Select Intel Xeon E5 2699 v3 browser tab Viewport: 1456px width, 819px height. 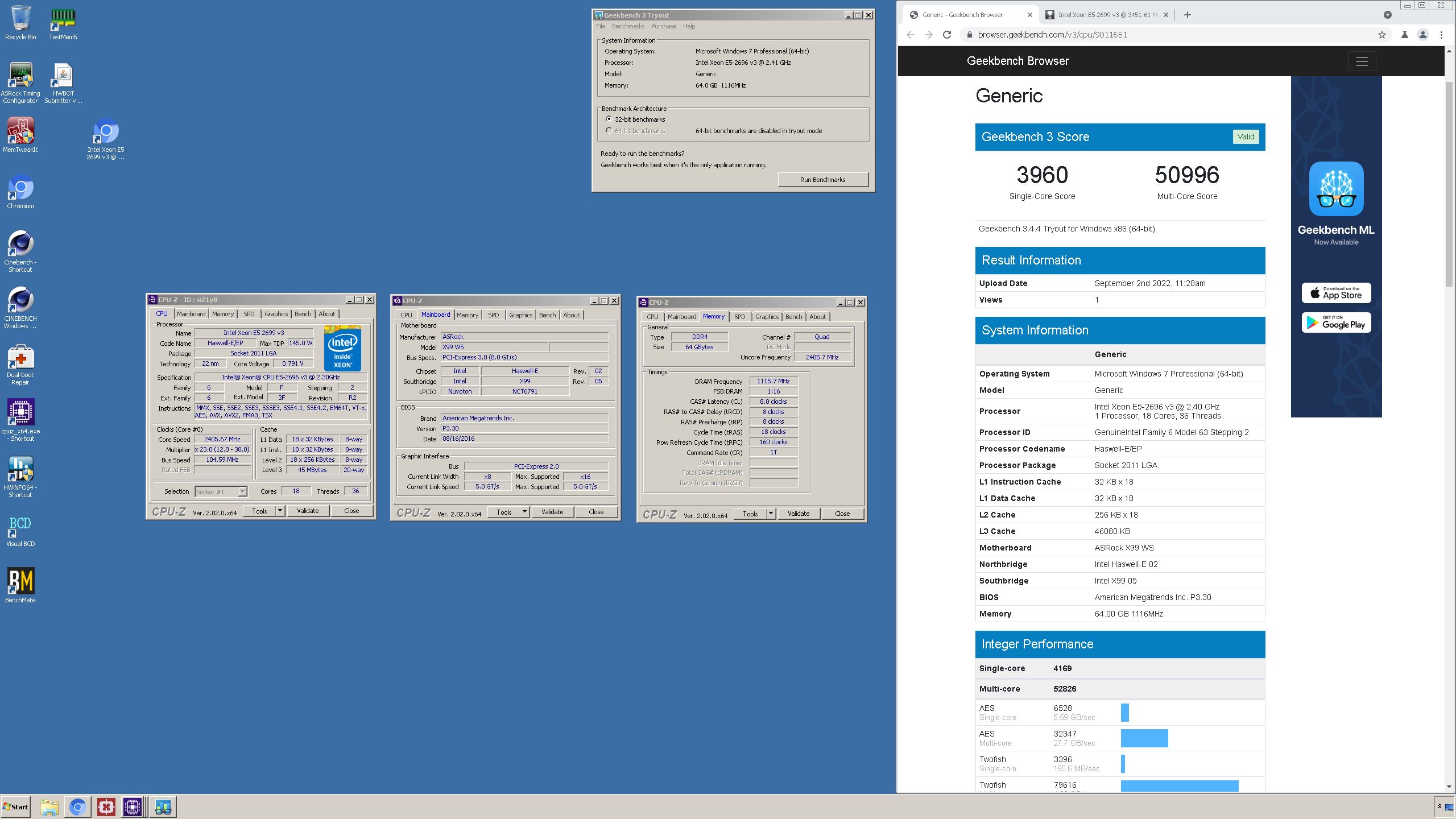1107,15
